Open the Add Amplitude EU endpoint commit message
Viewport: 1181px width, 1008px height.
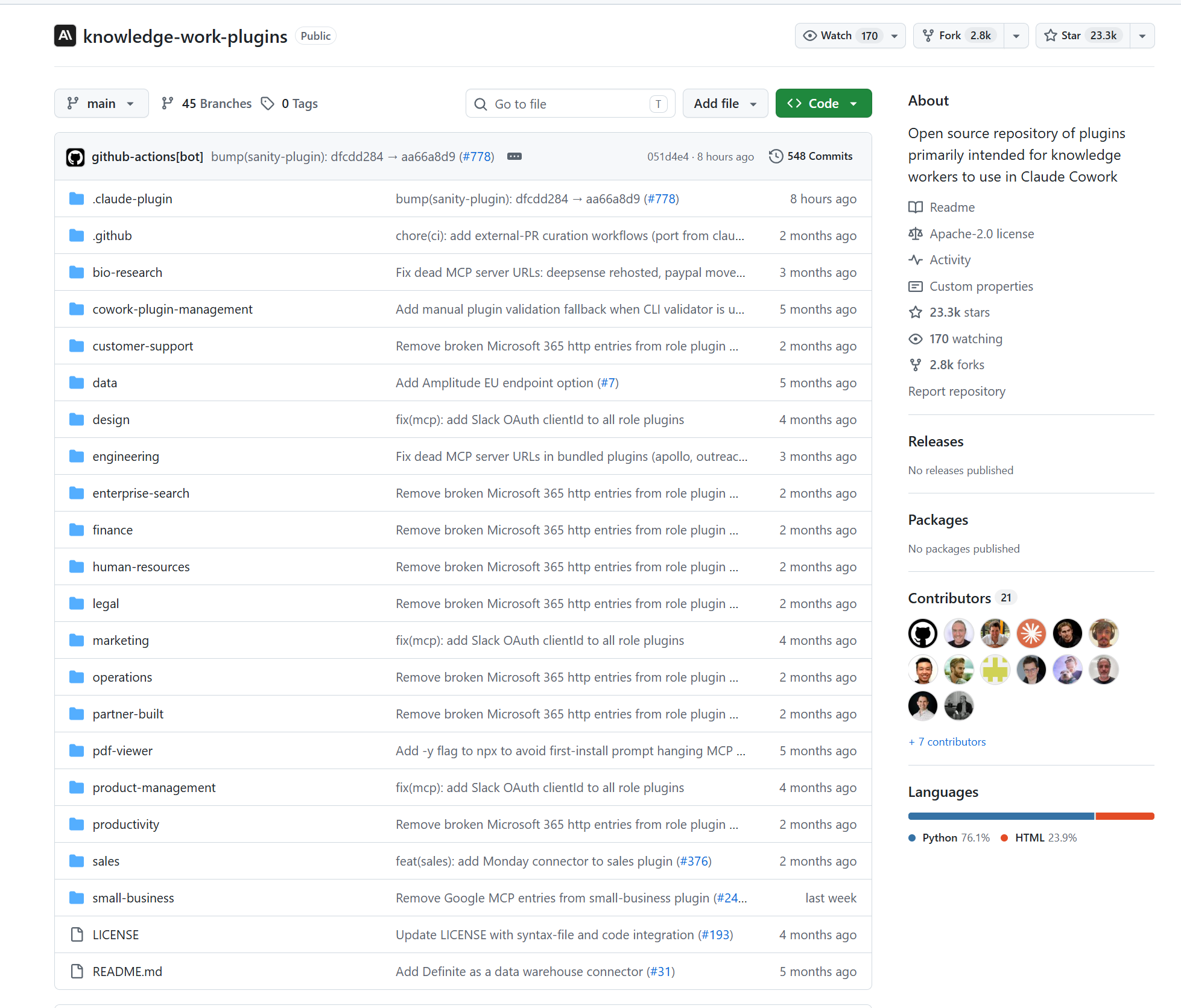click(x=495, y=383)
